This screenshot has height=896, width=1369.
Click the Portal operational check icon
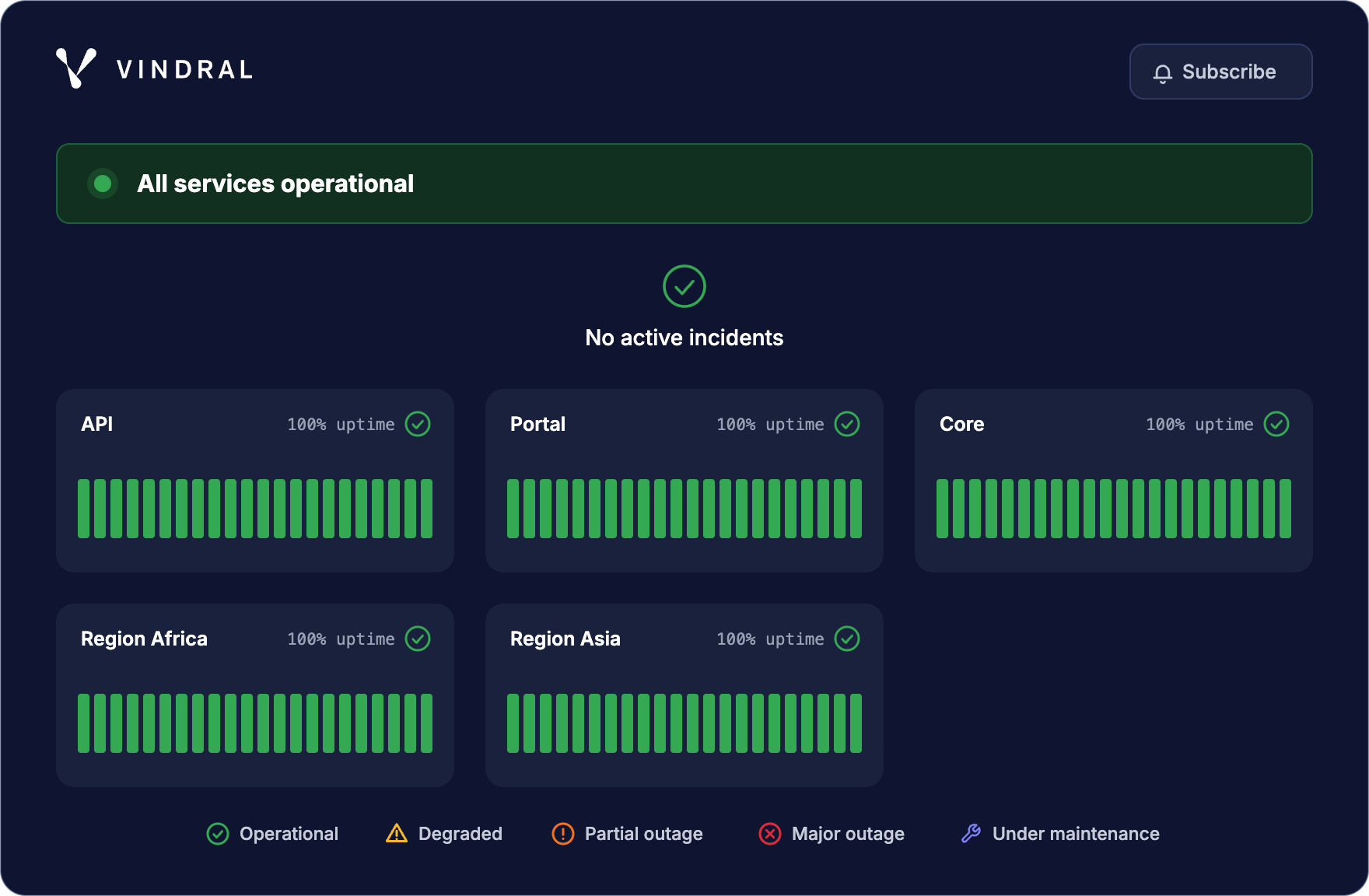tap(847, 424)
